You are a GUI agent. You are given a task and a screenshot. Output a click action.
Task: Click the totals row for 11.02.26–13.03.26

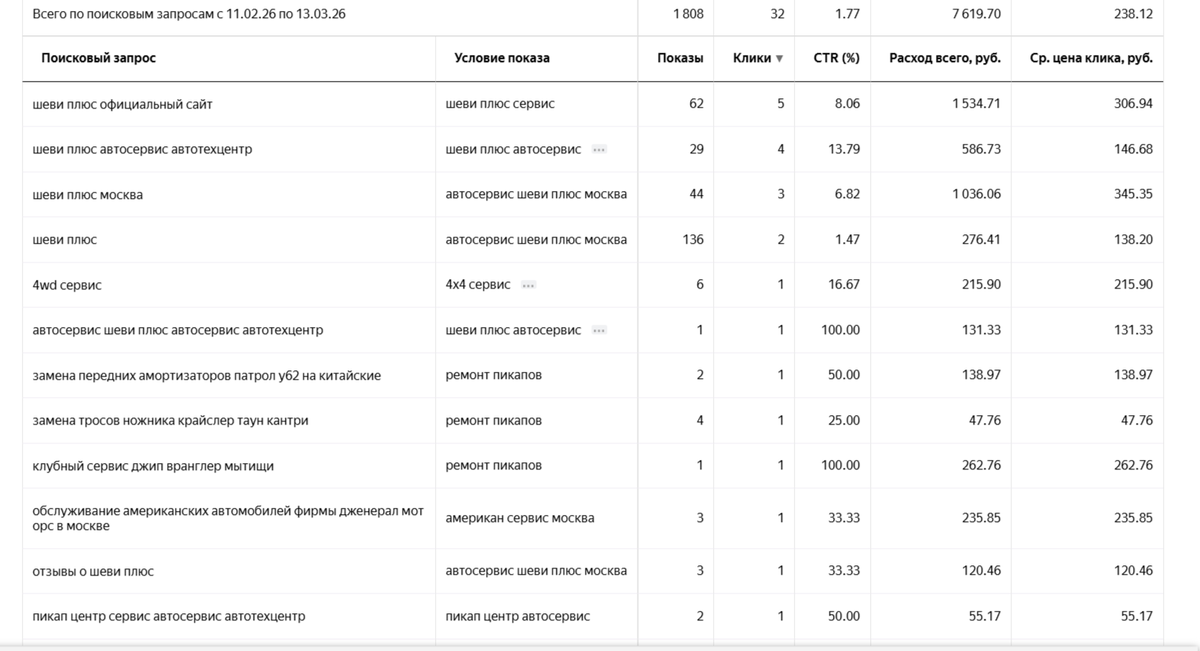[593, 15]
